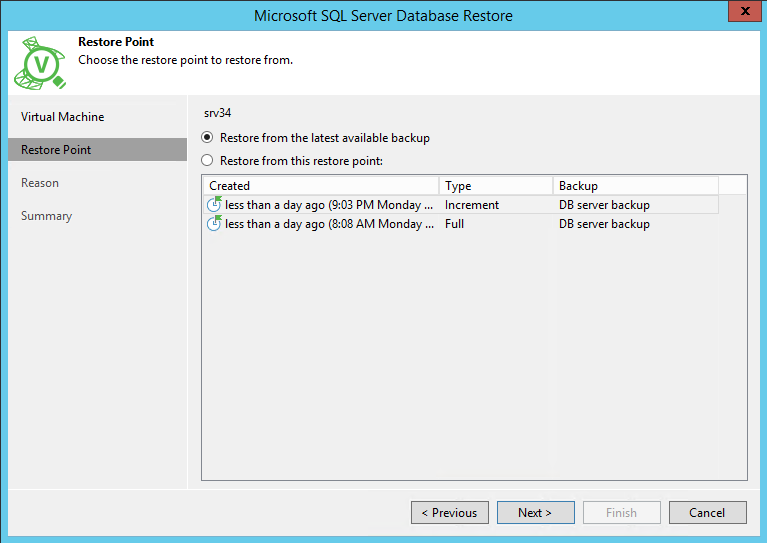Sort restore points by Type column
Image resolution: width=767 pixels, height=543 pixels.
tap(495, 186)
